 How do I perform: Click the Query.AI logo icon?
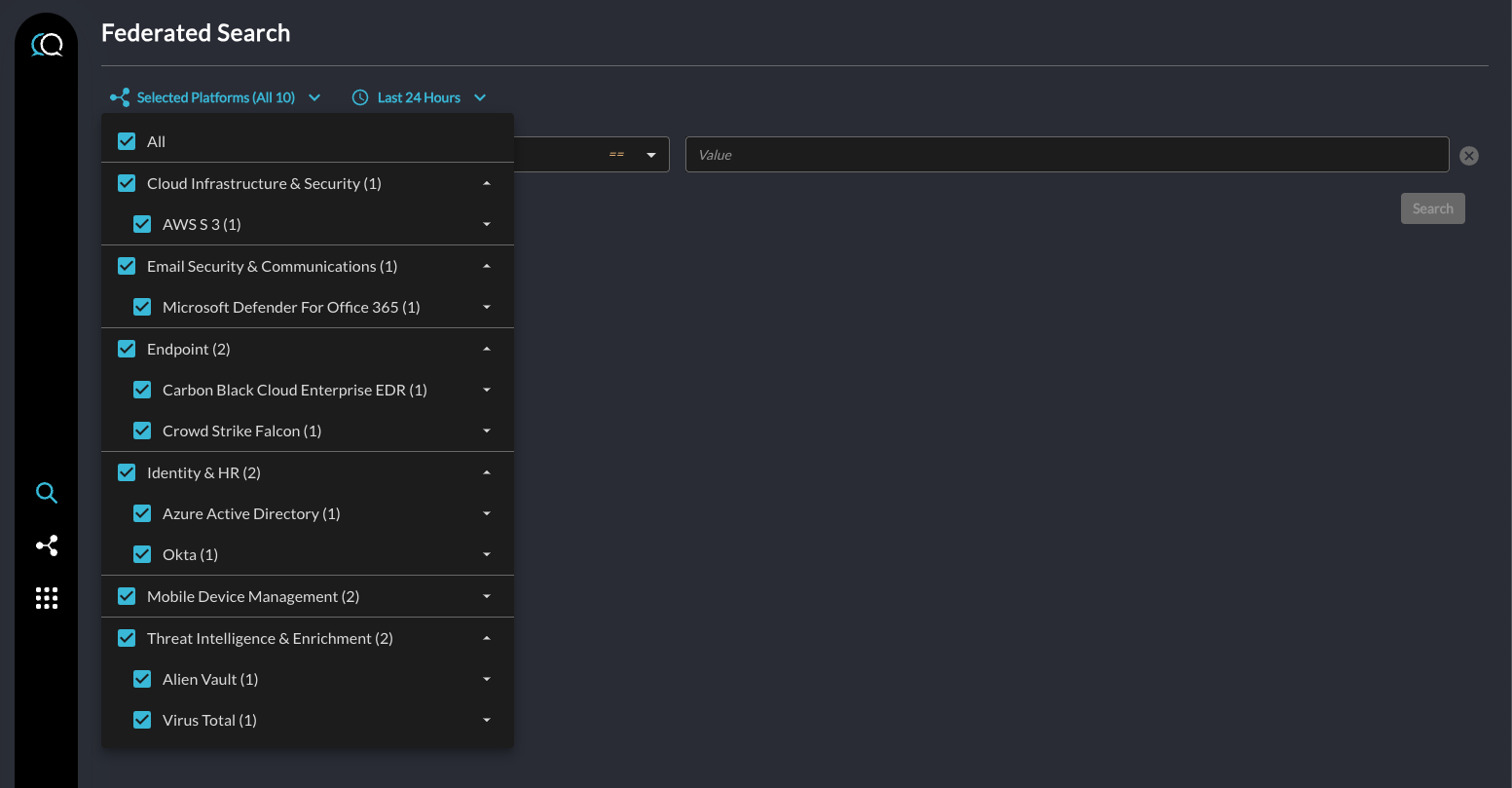coord(47,45)
